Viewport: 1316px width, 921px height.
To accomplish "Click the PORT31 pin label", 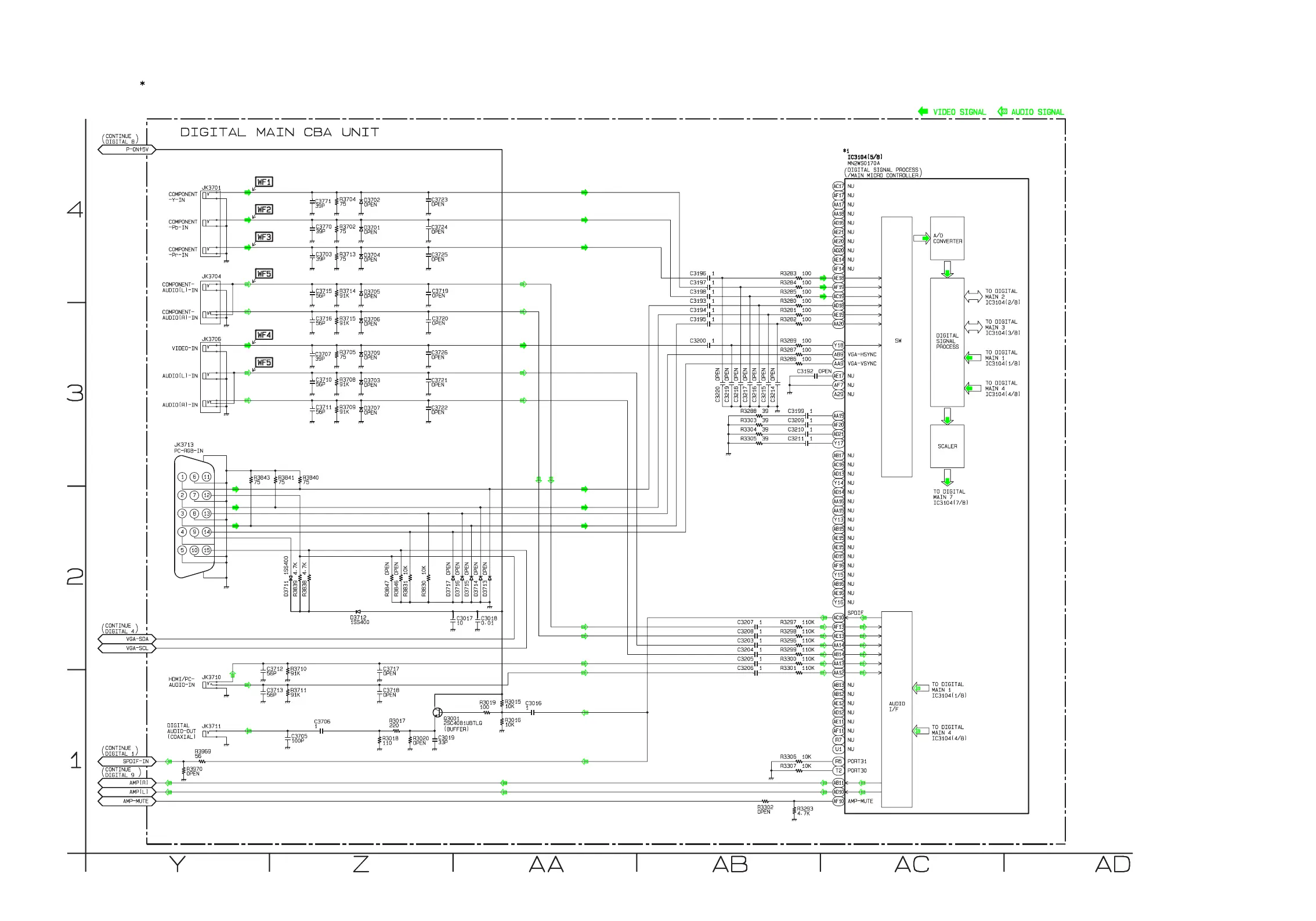I will pyautogui.click(x=857, y=762).
